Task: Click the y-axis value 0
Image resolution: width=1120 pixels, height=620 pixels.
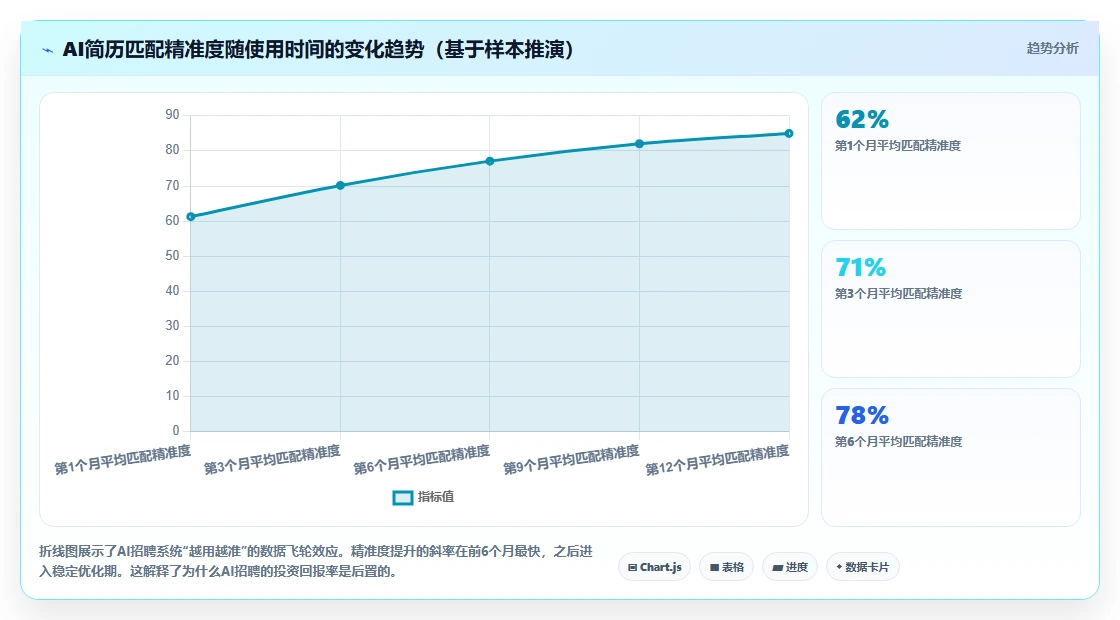Action: pos(176,431)
